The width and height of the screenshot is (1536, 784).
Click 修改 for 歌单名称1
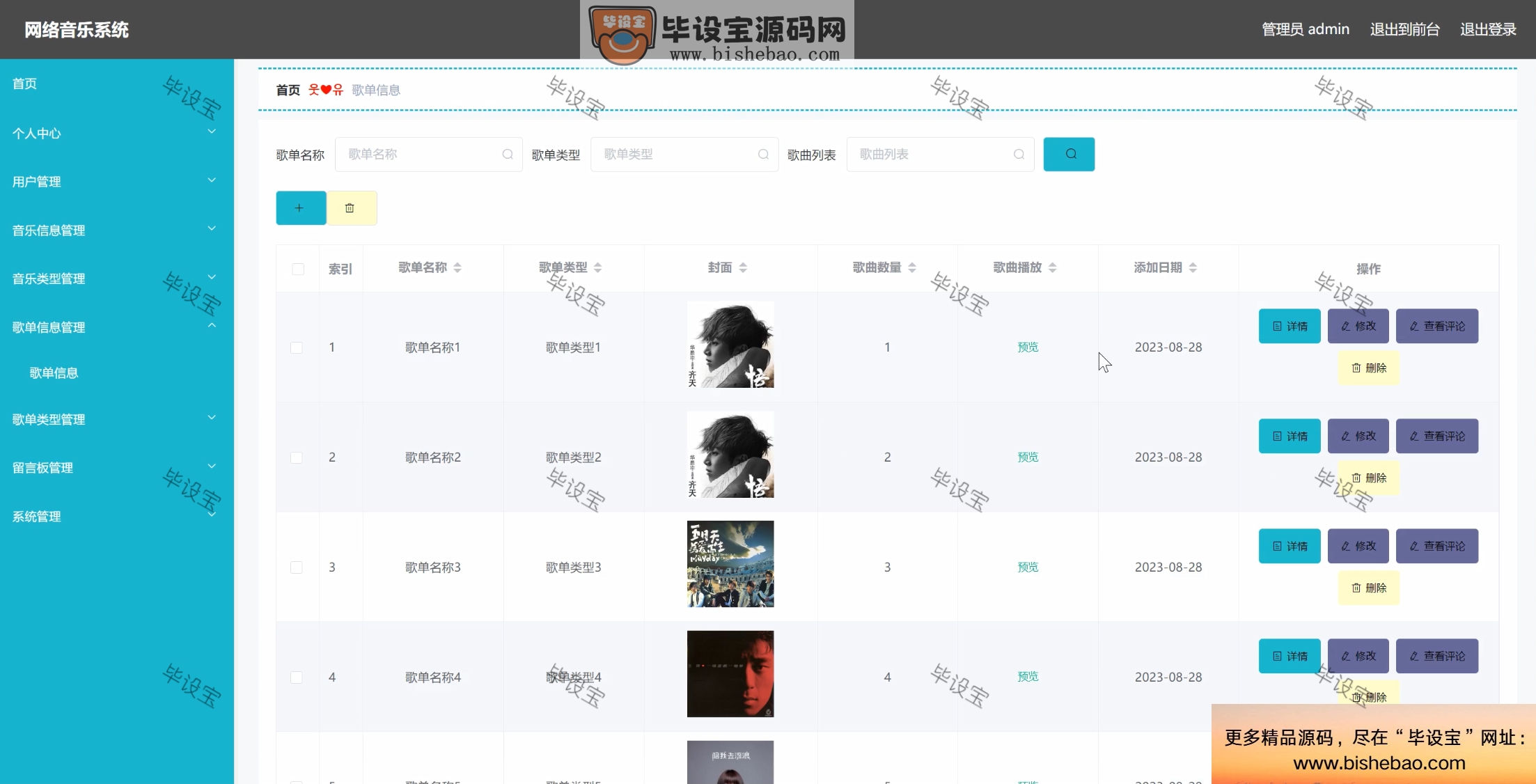tap(1358, 326)
